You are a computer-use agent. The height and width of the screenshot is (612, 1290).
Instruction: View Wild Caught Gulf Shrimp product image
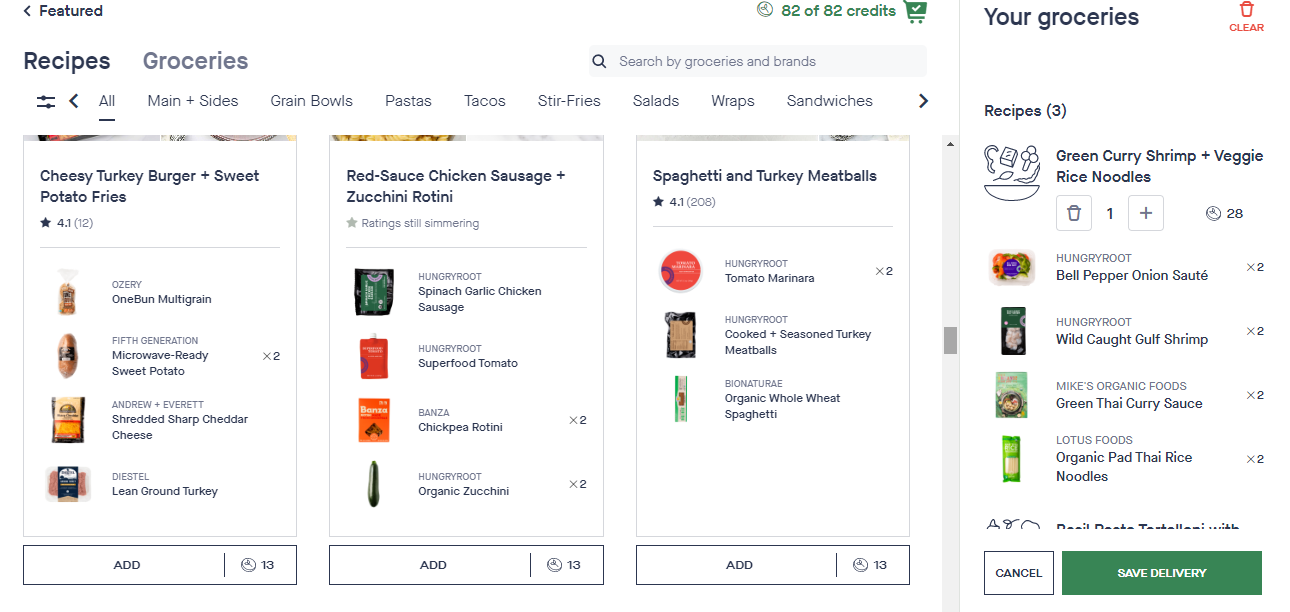click(1012, 331)
